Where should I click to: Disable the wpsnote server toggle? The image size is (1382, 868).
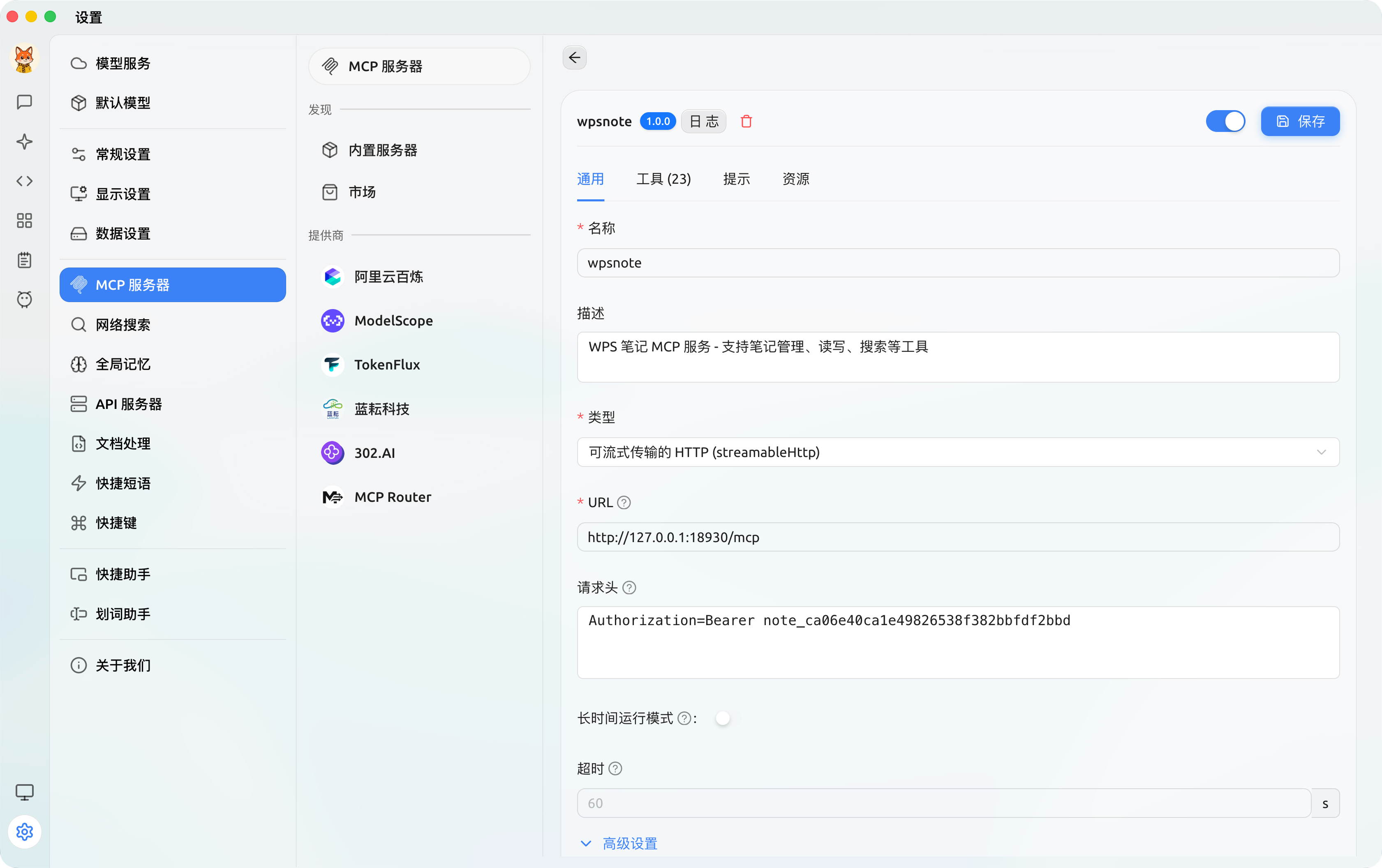(1225, 121)
